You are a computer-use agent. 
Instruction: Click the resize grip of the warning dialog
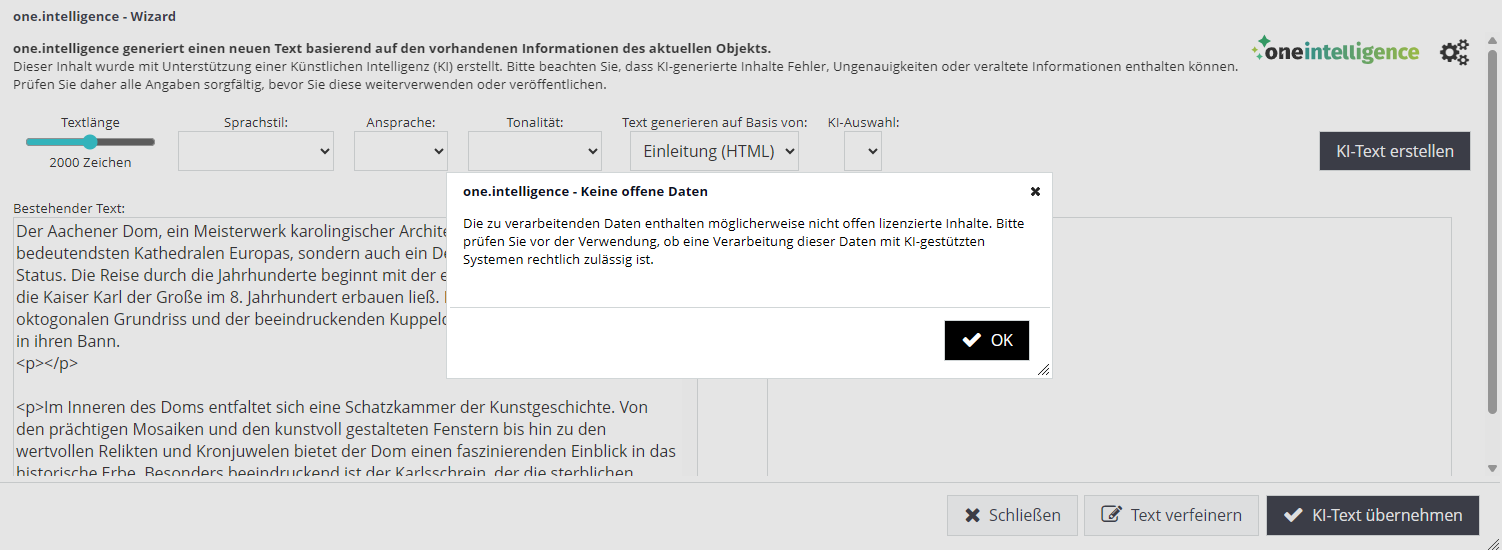pyautogui.click(x=1043, y=370)
